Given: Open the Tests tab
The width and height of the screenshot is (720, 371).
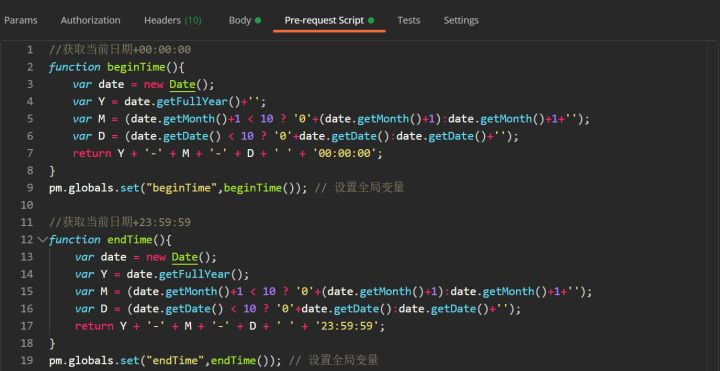Looking at the screenshot, I should coord(409,20).
